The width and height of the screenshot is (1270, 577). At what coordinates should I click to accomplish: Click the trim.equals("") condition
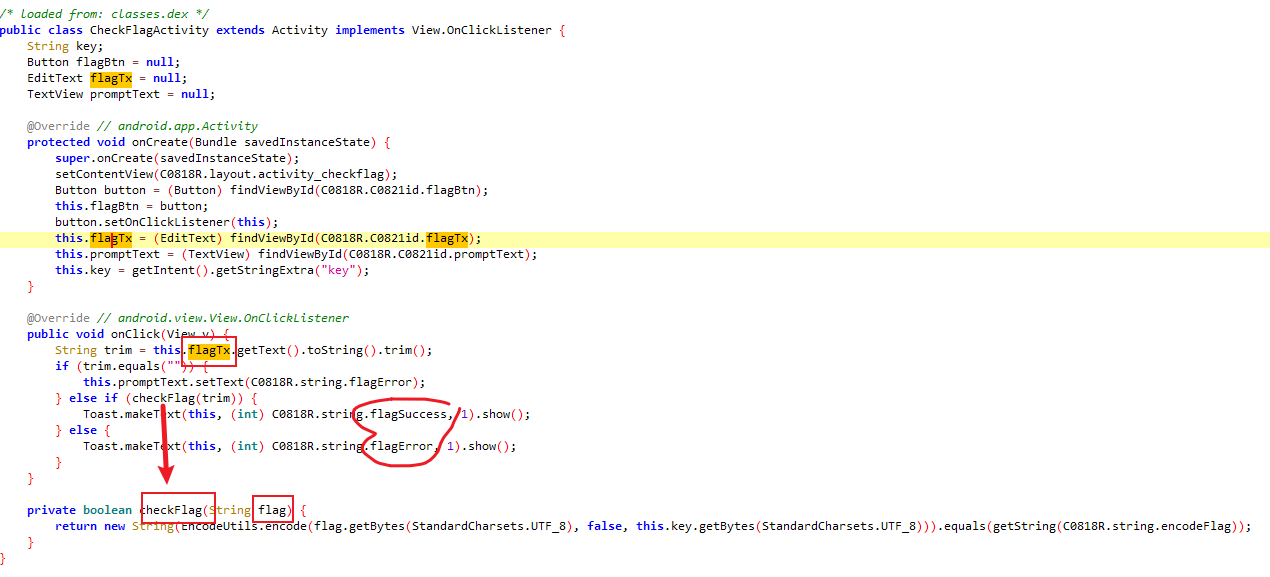pos(132,366)
